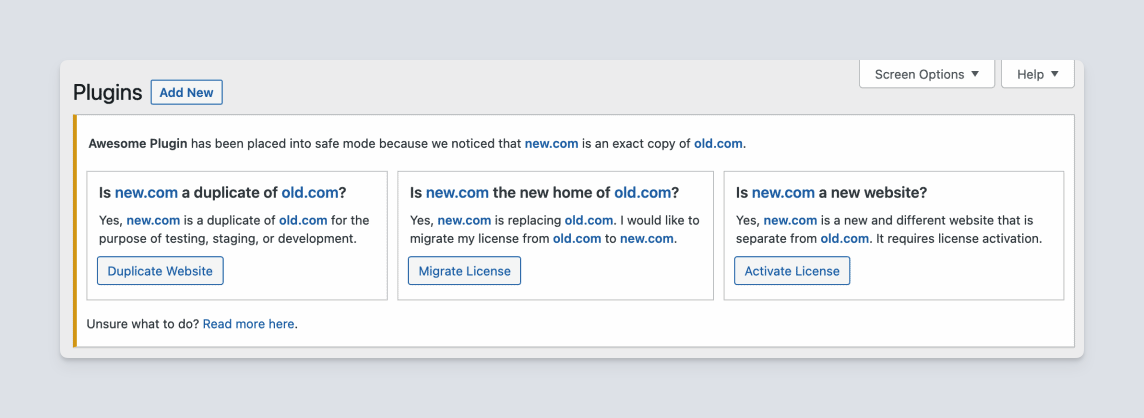The image size is (1144, 418).
Task: Click old.com after 'migrate my license from'
Action: click(577, 239)
